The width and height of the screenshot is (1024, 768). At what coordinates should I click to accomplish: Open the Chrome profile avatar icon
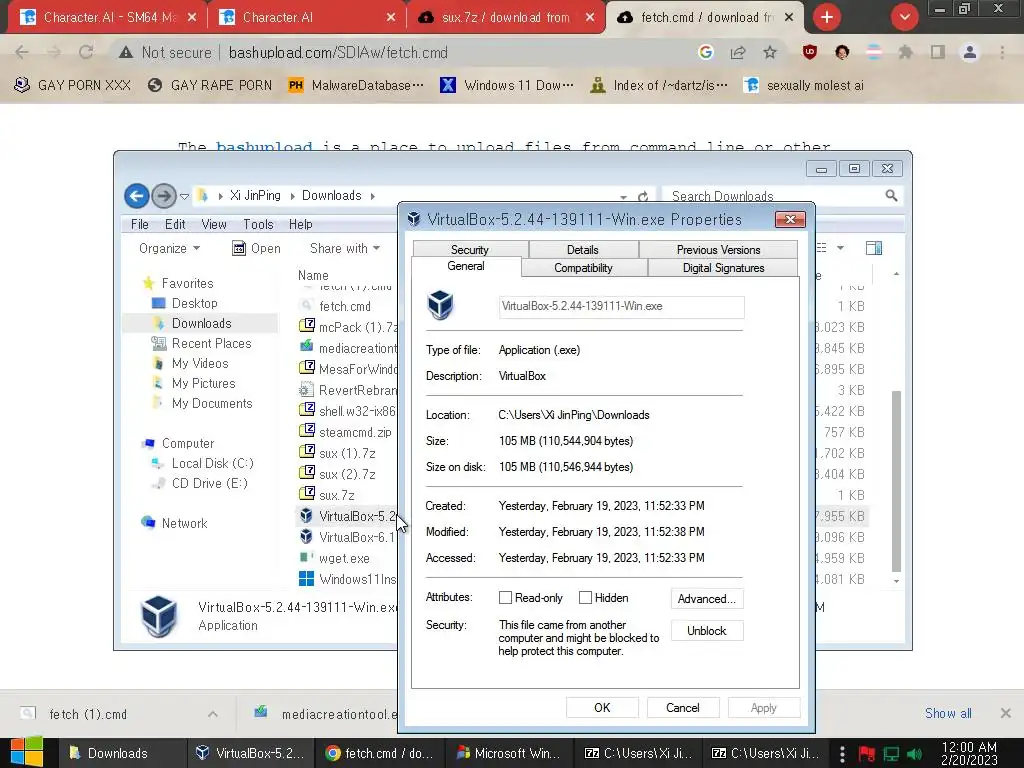point(970,52)
